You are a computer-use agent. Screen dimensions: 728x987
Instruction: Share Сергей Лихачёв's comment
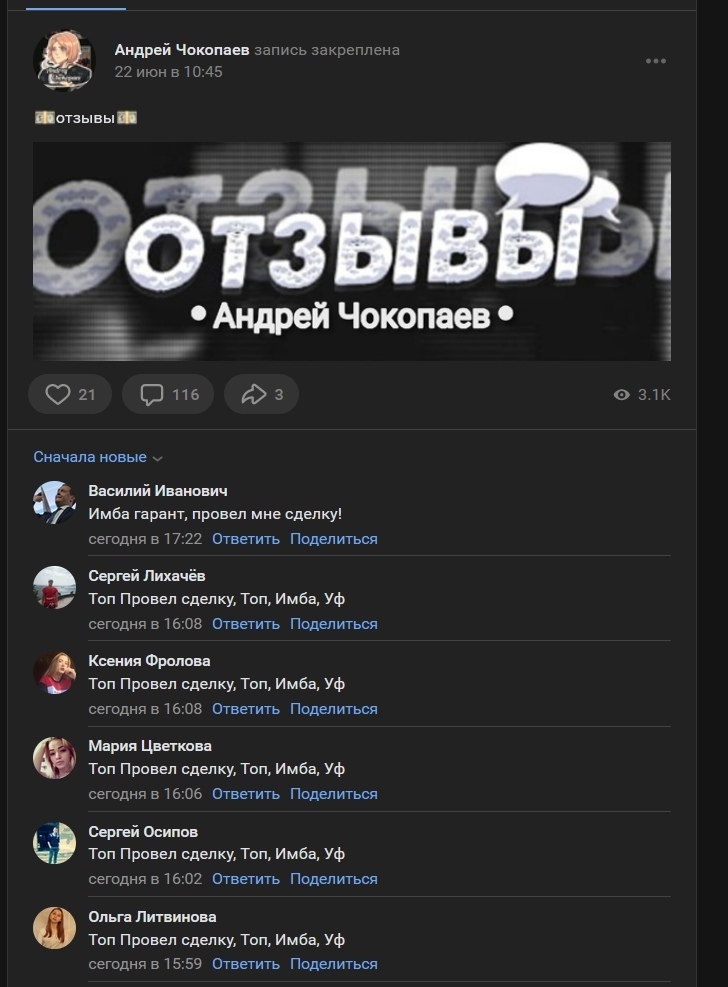coord(333,624)
